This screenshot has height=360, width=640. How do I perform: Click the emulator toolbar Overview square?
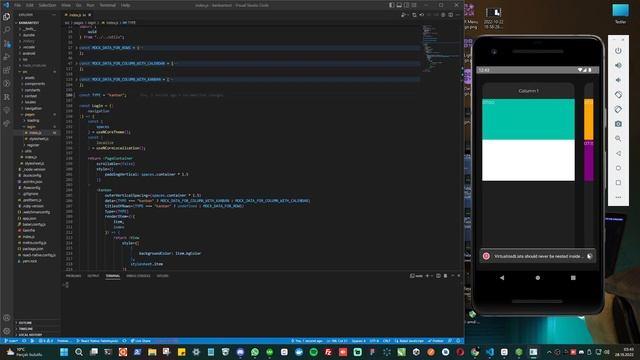click(618, 182)
